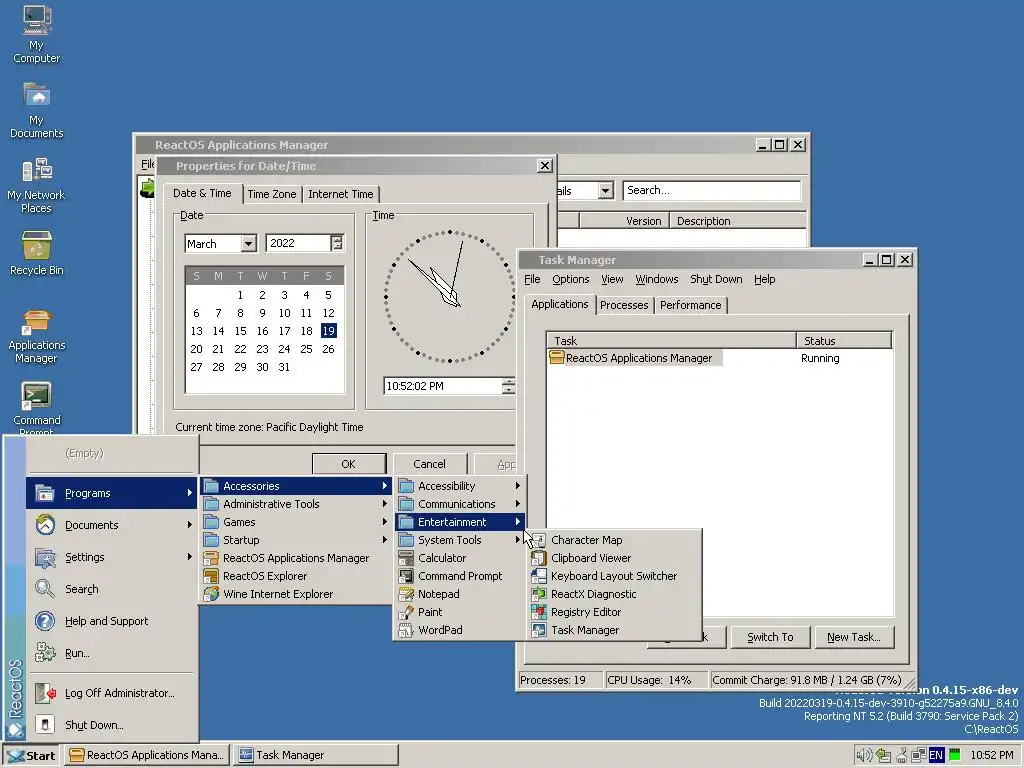The height and width of the screenshot is (768, 1024).
Task: Expand the Accessibility submenu
Action: click(460, 486)
